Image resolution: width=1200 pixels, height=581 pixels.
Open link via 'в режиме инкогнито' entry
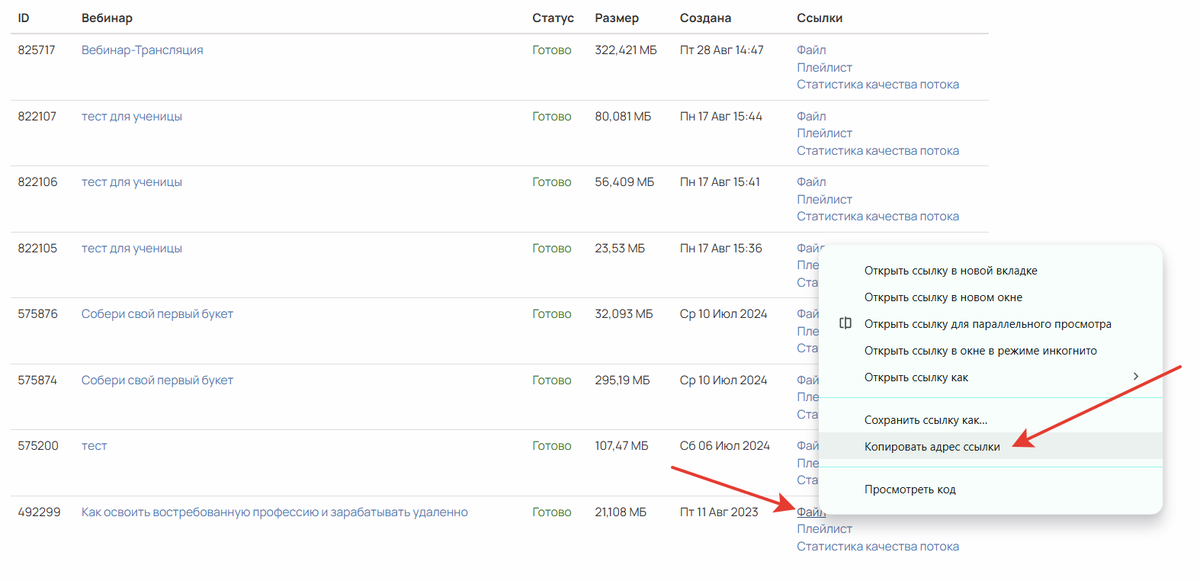click(990, 351)
